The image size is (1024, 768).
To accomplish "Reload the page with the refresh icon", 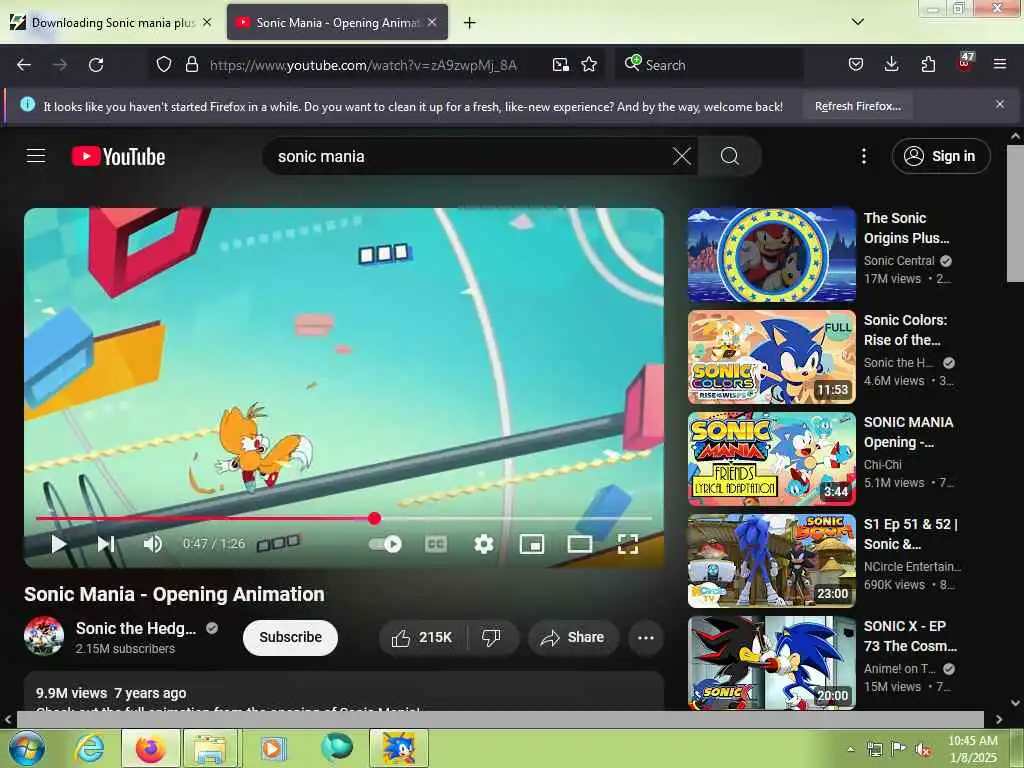I will (96, 65).
